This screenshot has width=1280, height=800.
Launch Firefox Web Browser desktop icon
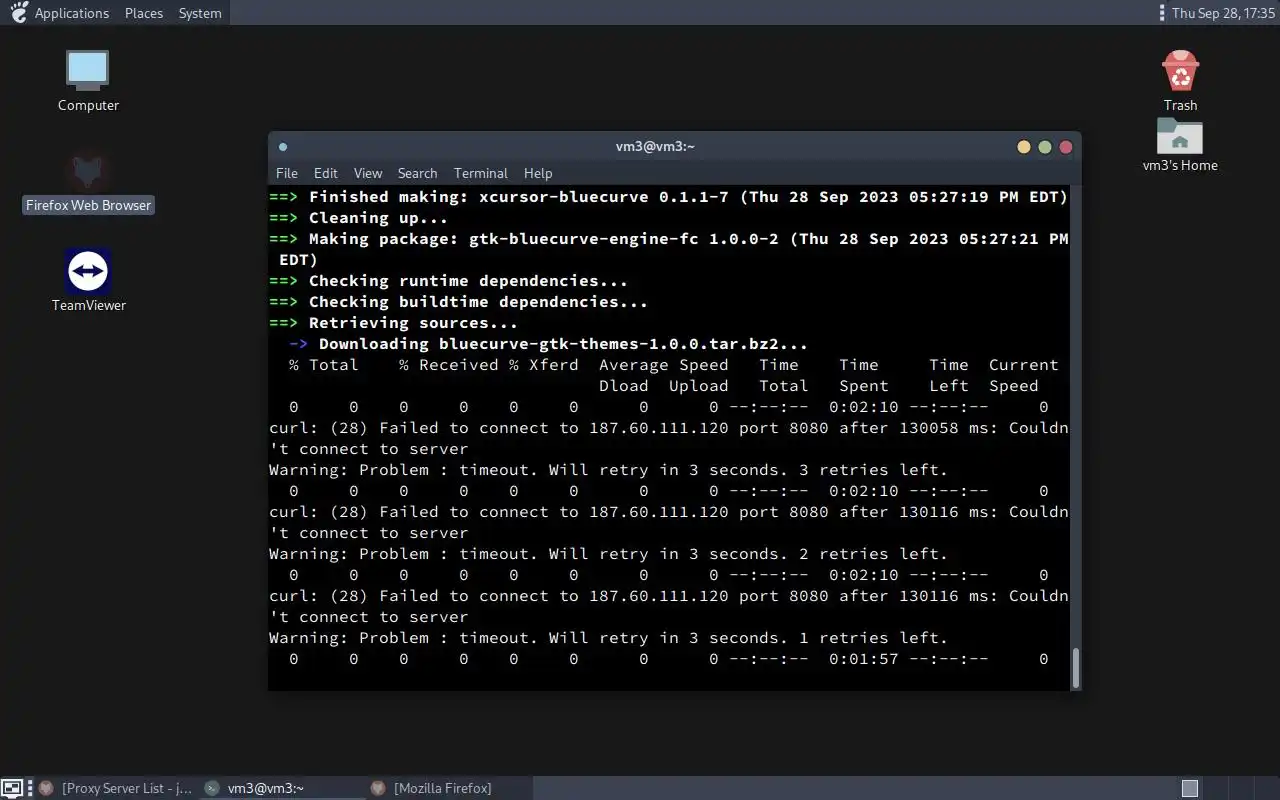click(x=88, y=182)
